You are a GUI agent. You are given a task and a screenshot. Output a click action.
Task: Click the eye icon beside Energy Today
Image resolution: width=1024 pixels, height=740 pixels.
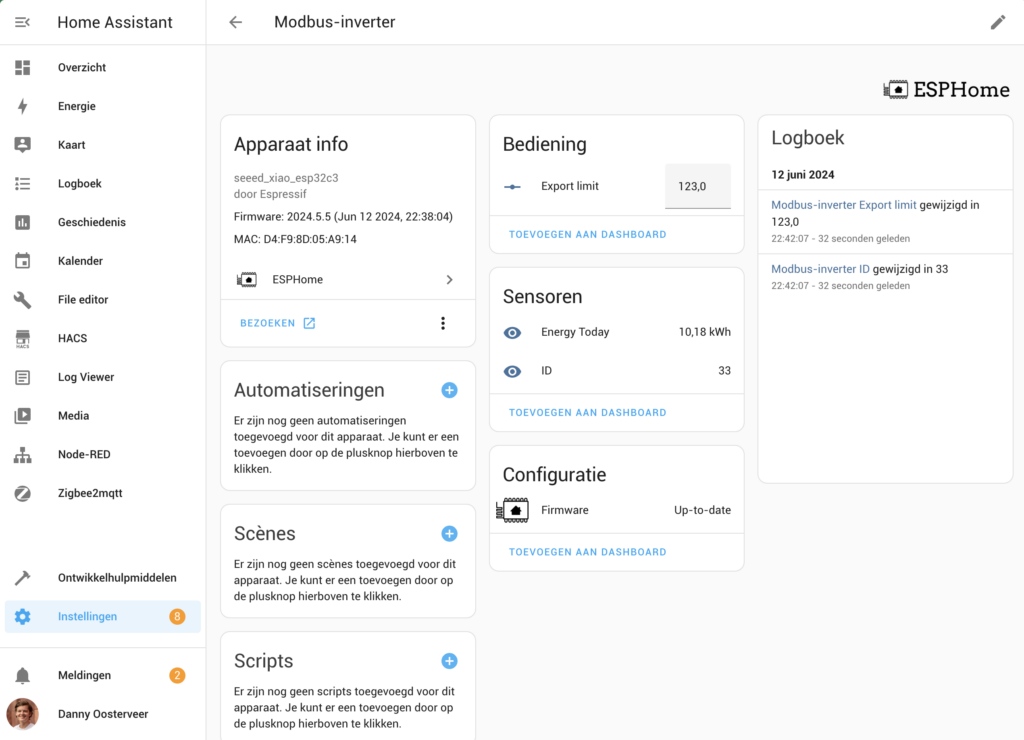point(513,332)
